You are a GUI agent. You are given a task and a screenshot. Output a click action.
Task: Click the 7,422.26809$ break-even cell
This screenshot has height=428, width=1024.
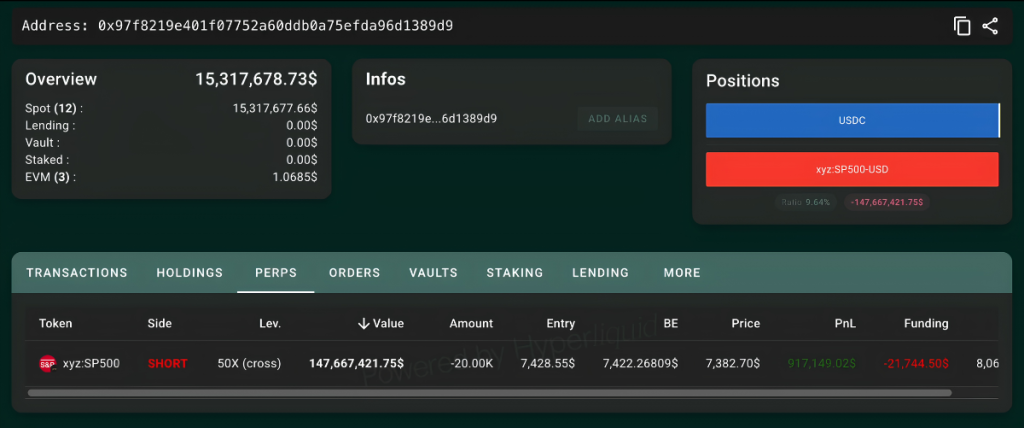640,363
